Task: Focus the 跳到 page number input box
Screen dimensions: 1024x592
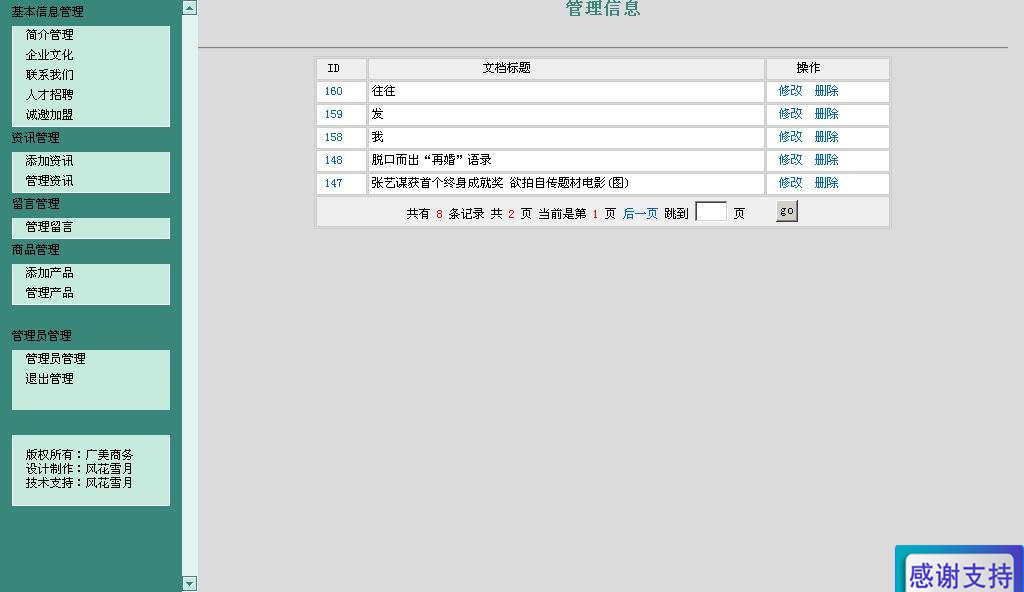Action: point(711,212)
